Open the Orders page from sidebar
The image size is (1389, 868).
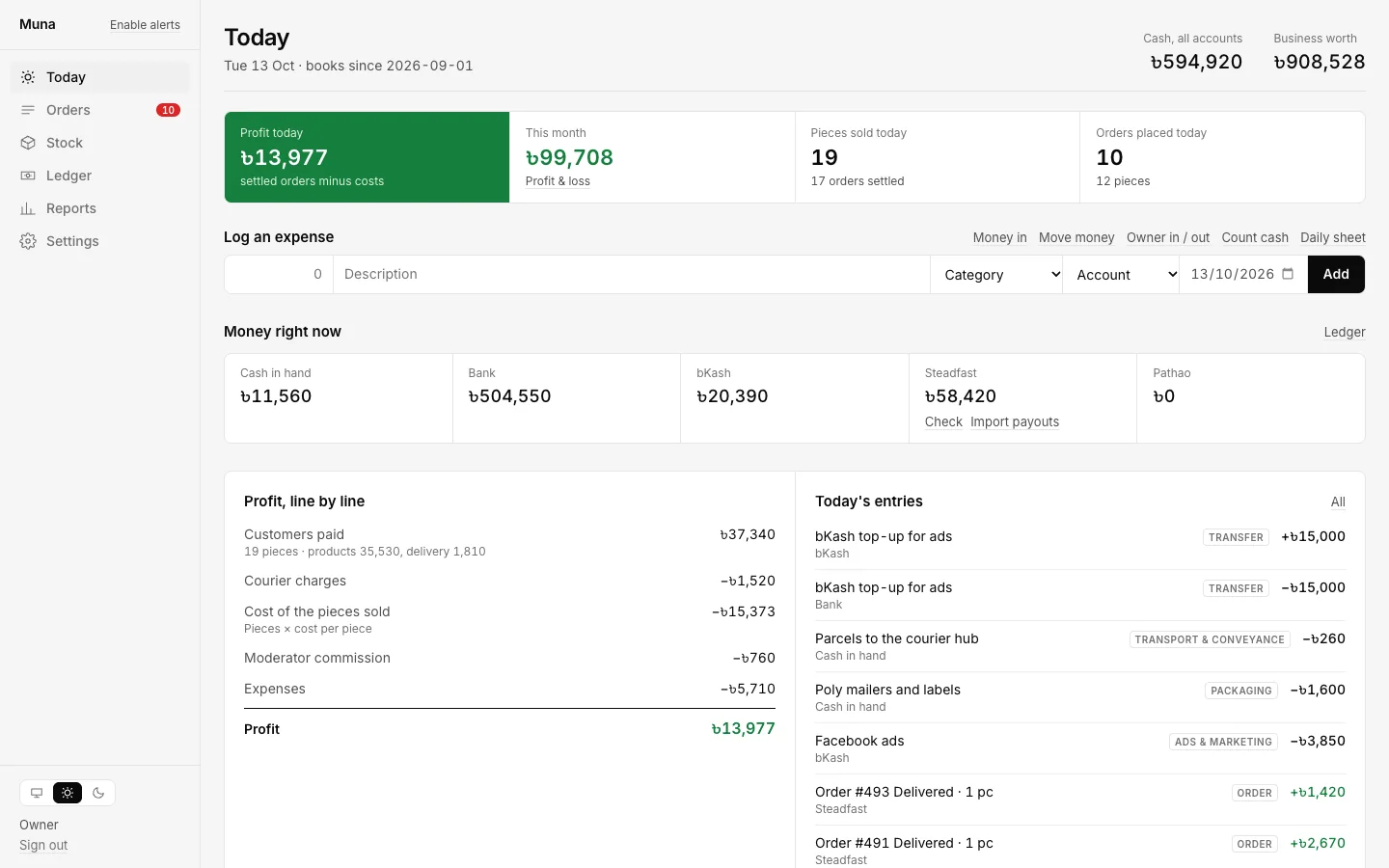100,110
